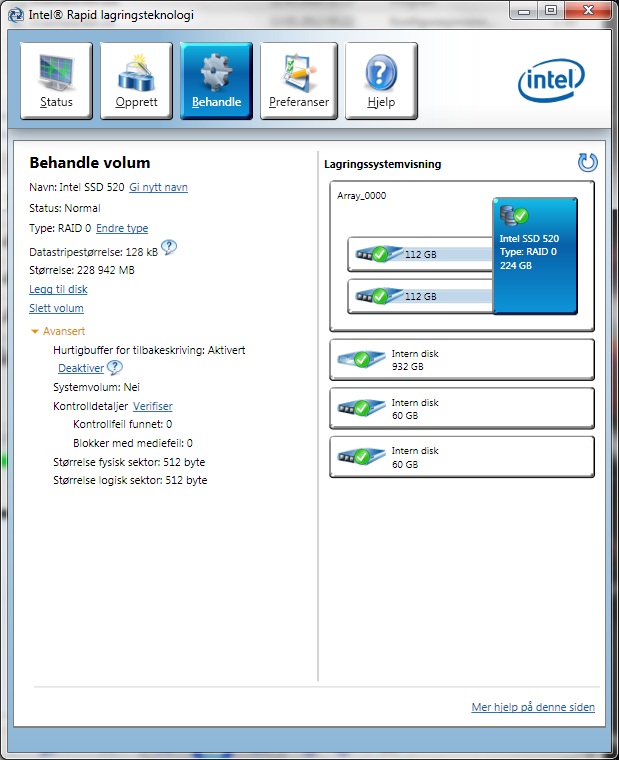This screenshot has height=760, width=619.
Task: Click Størrelse logisk sektor: 512 byte
Action: pos(130,480)
